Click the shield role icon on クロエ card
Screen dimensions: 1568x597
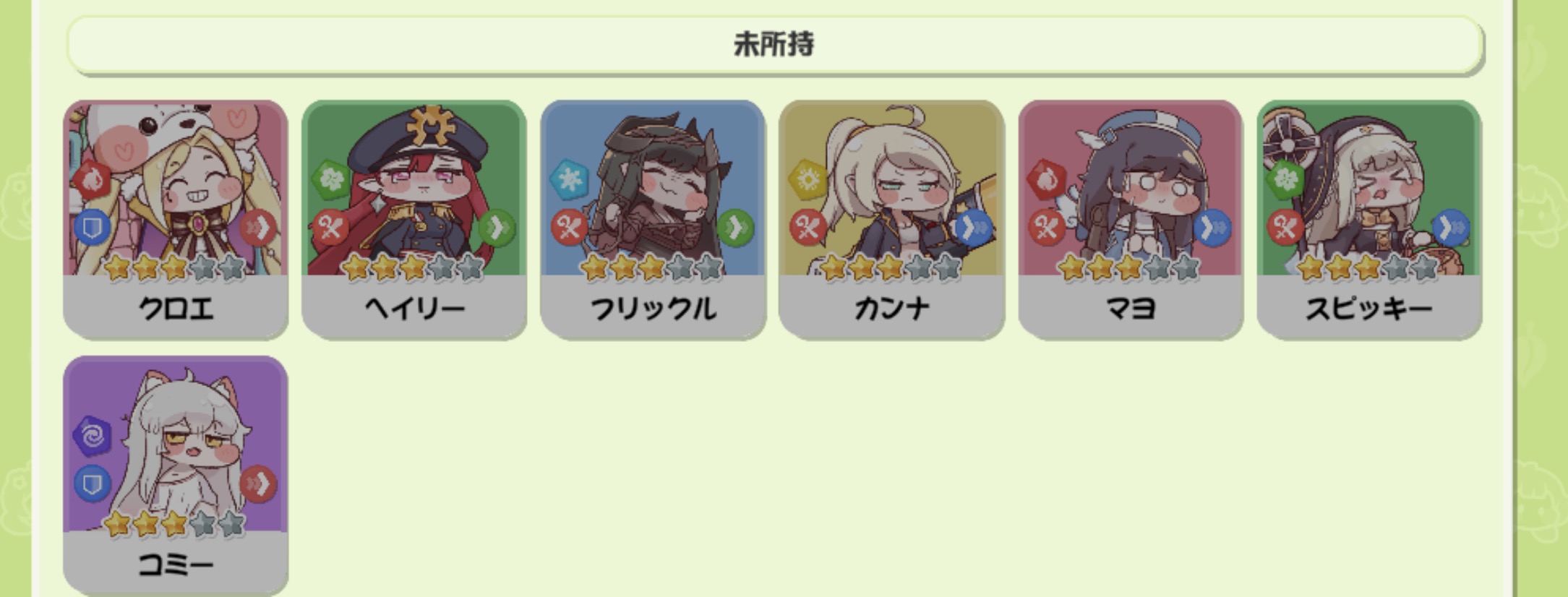tap(92, 228)
